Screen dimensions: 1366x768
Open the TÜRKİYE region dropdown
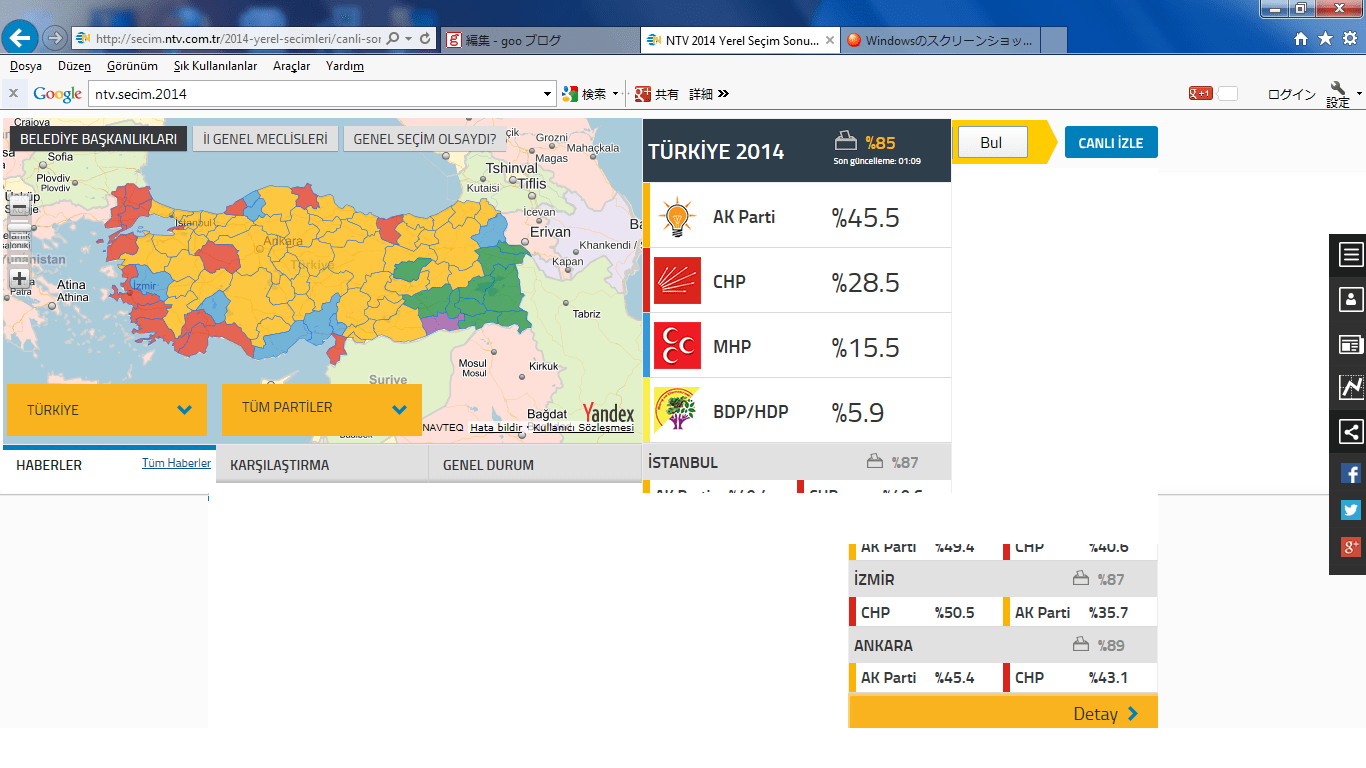pos(107,410)
